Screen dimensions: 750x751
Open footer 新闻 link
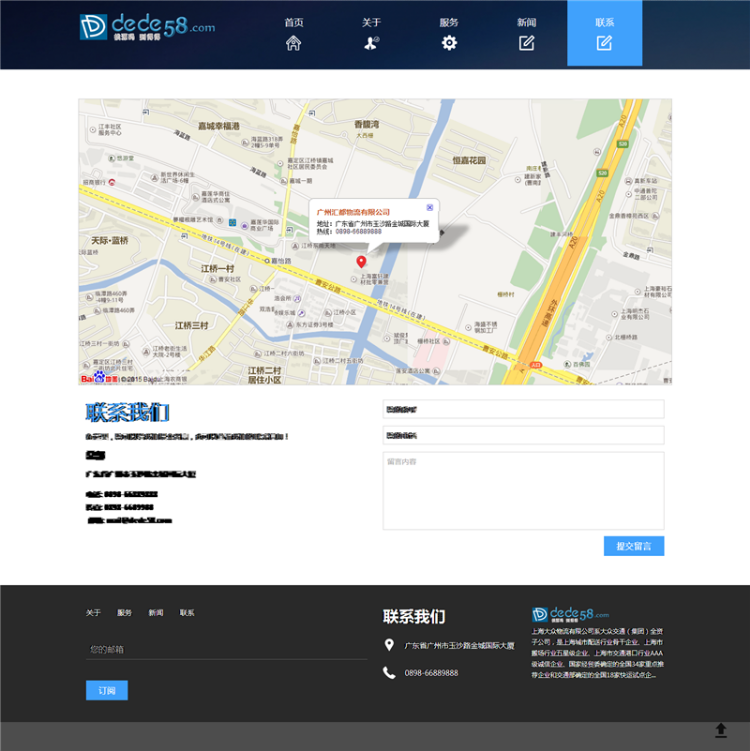click(x=156, y=613)
